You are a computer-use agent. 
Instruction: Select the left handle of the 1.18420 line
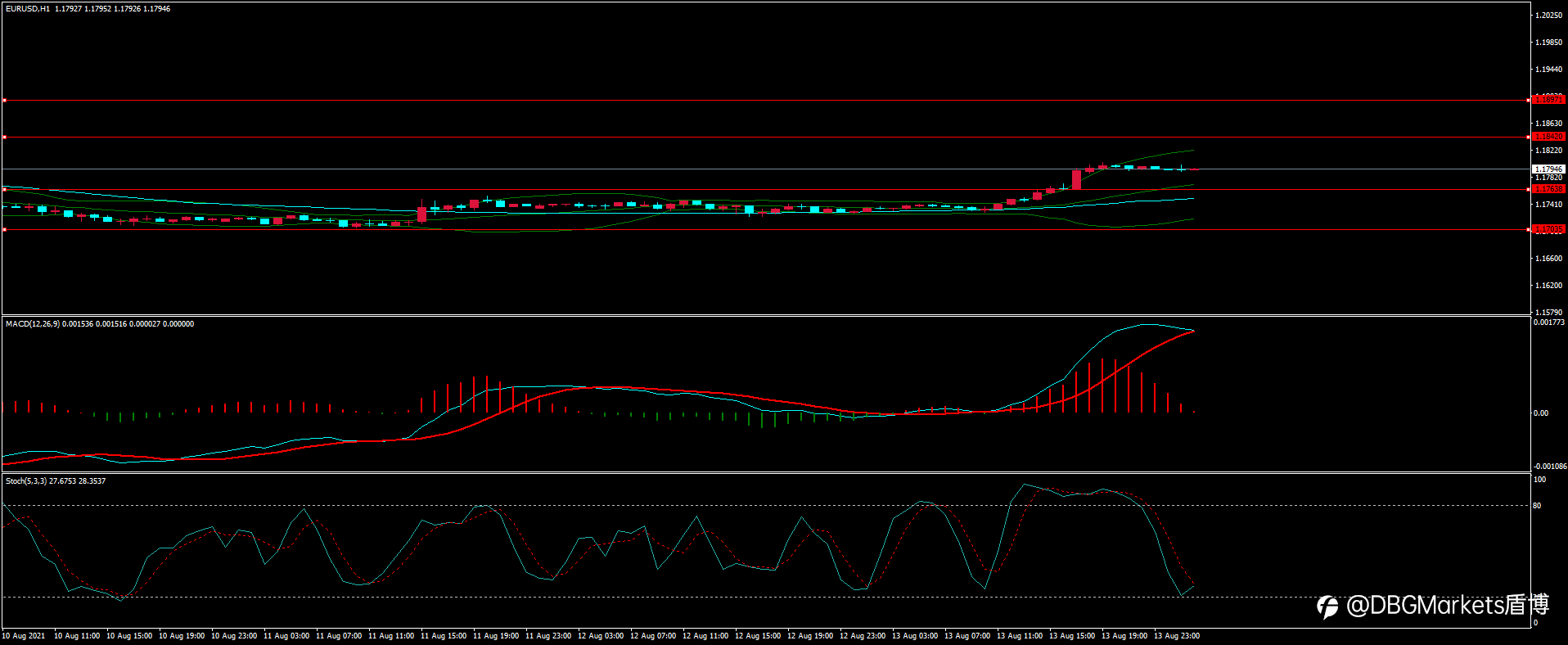coord(4,137)
